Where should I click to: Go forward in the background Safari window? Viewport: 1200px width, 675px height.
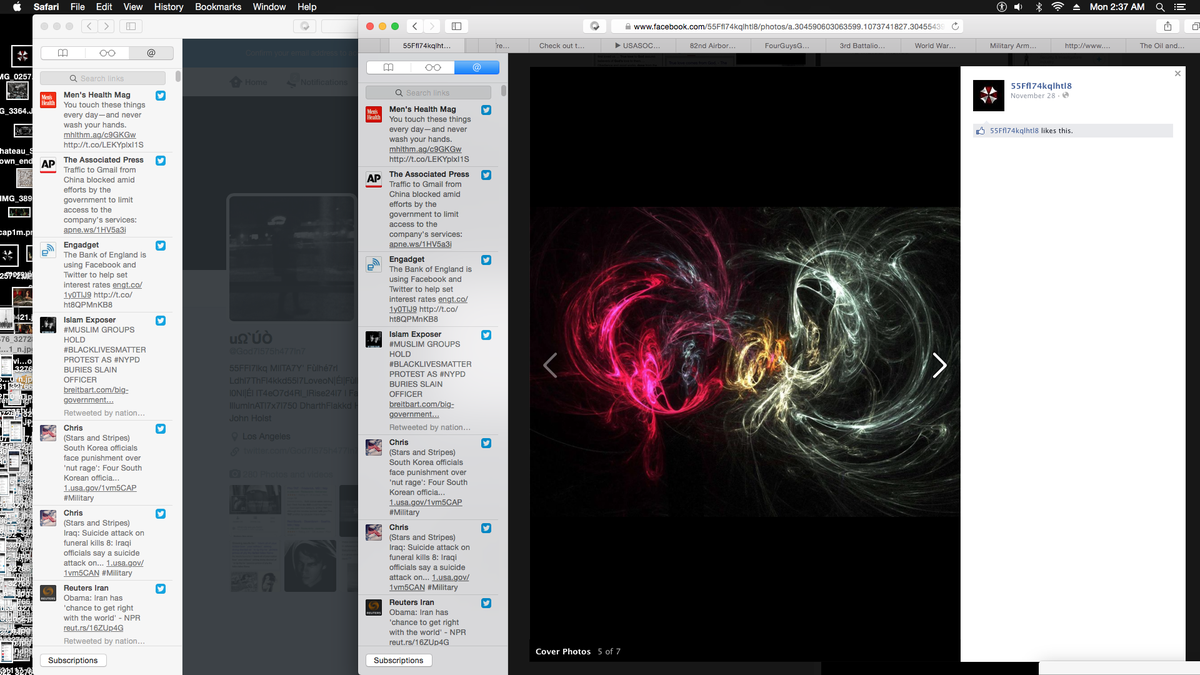[x=105, y=26]
